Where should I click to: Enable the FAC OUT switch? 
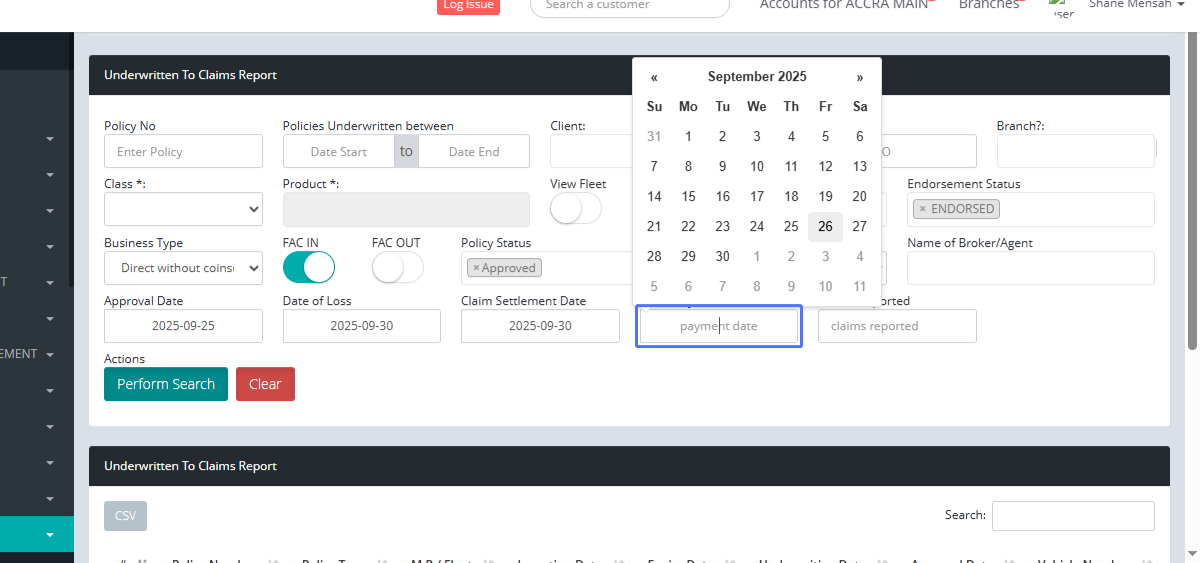click(x=397, y=268)
